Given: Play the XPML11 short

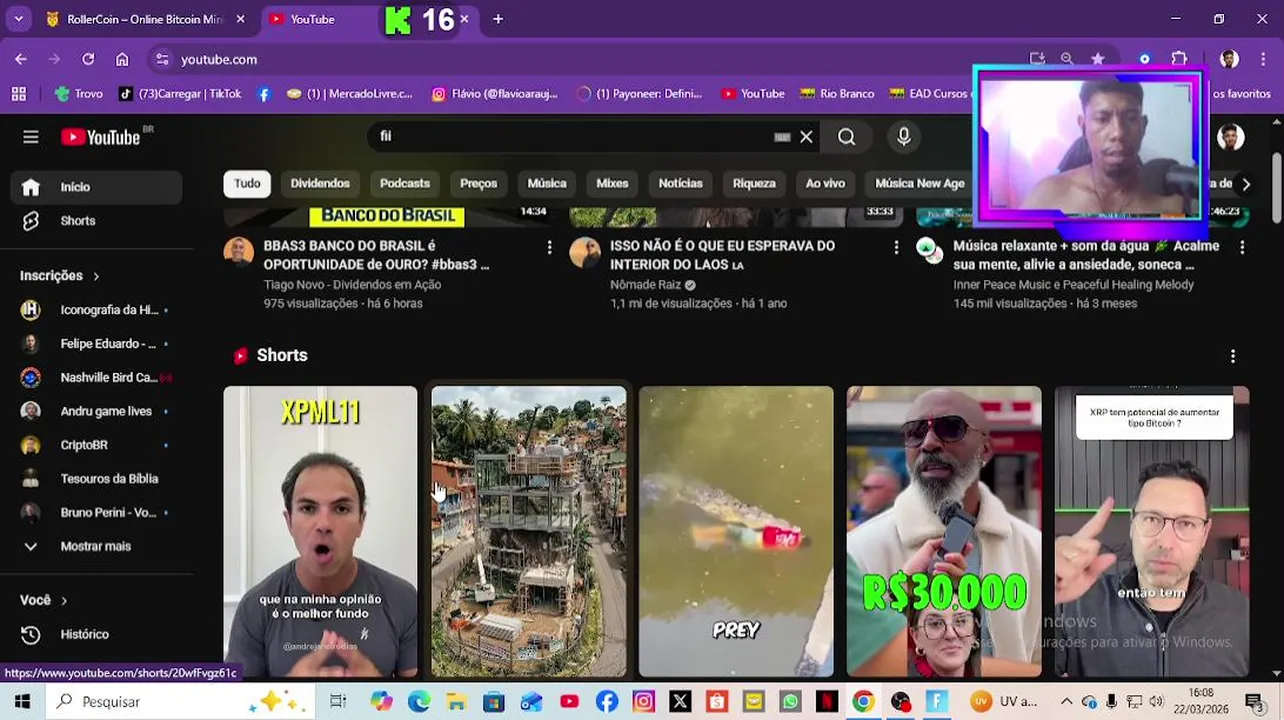Looking at the screenshot, I should [320, 531].
